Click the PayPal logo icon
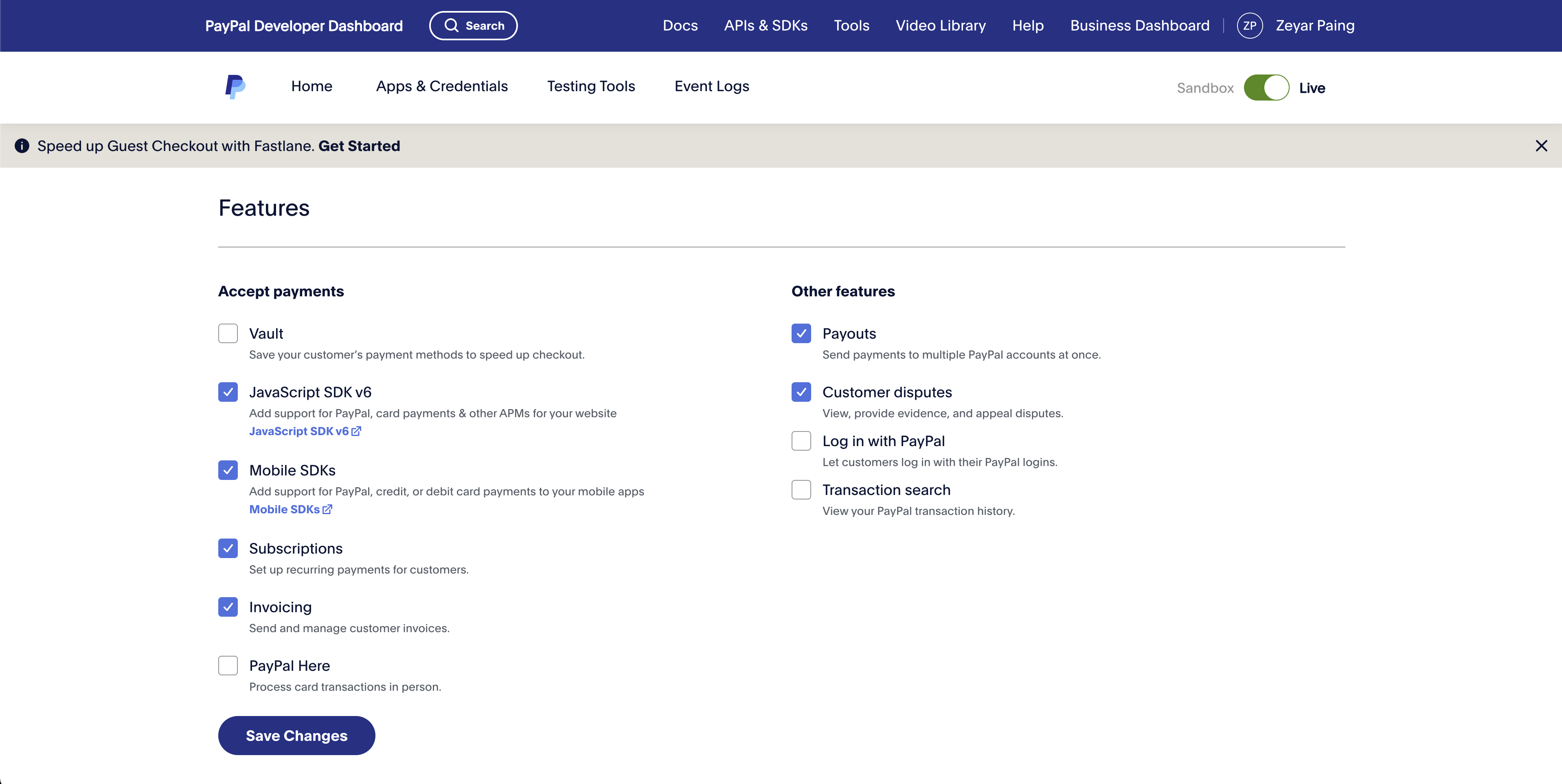 coord(235,87)
